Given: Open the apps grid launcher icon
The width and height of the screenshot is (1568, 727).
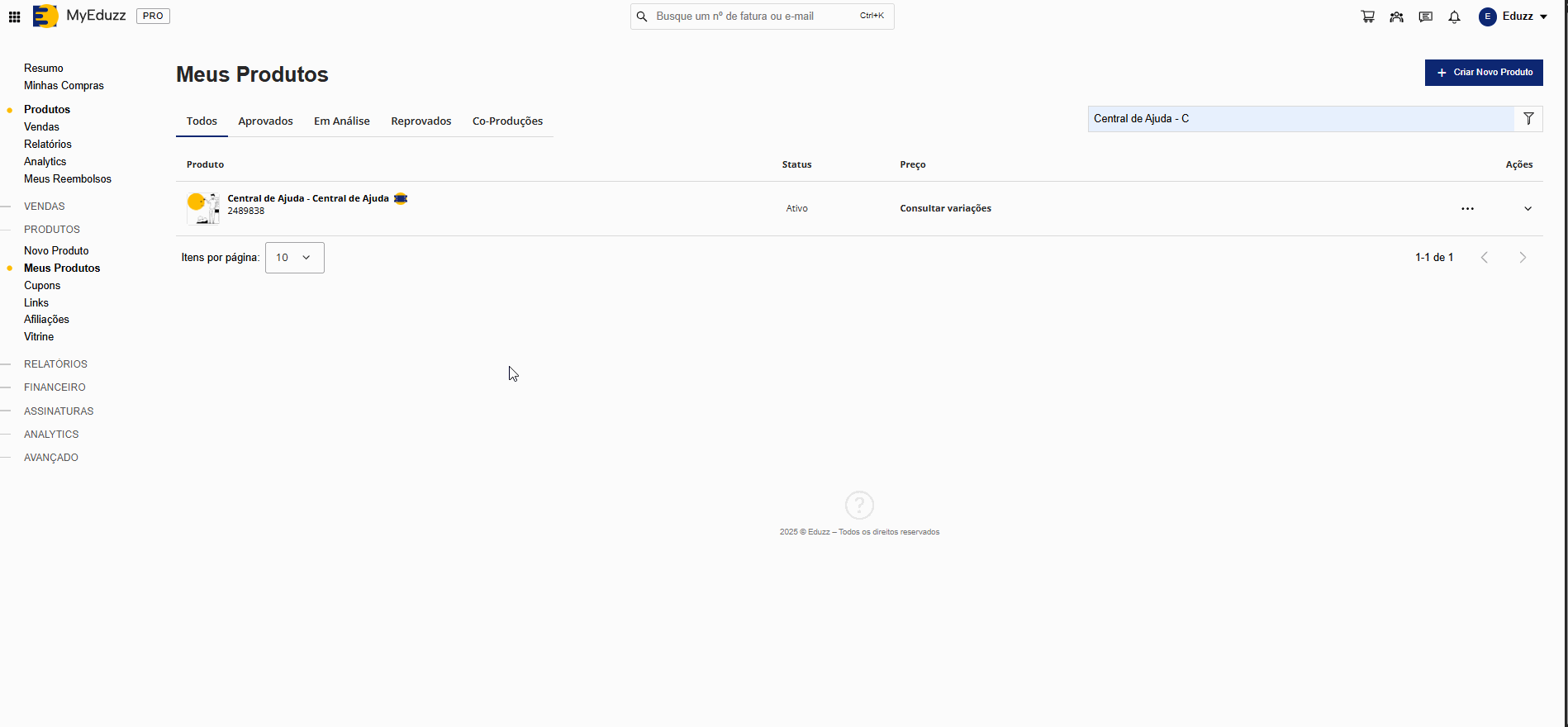Looking at the screenshot, I should click(14, 17).
